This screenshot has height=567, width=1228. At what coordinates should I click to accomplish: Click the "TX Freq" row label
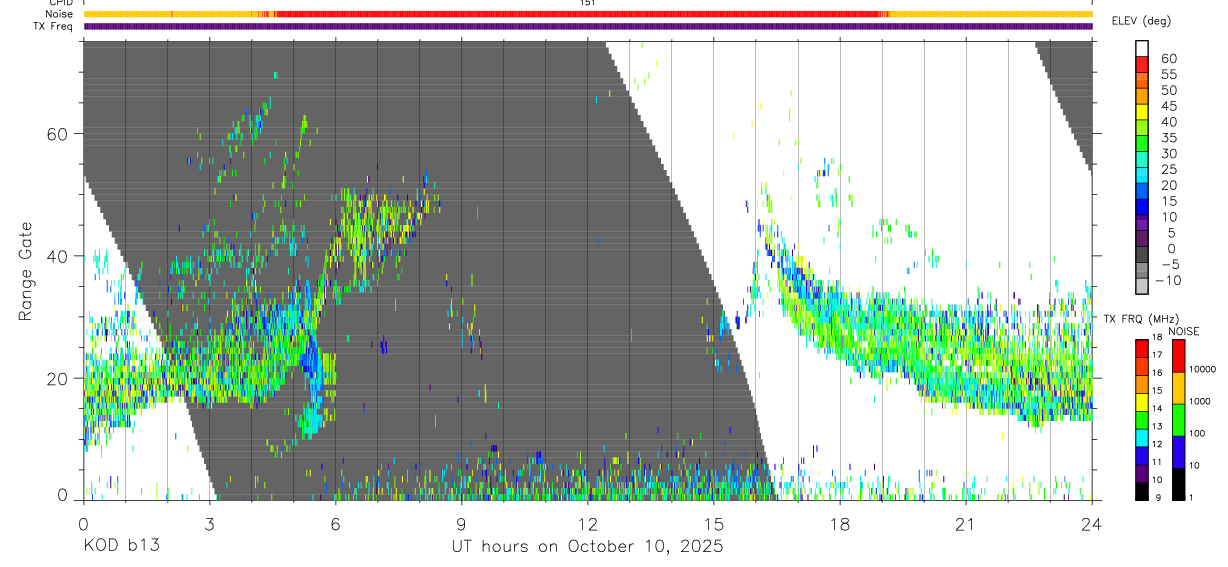[x=55, y=26]
